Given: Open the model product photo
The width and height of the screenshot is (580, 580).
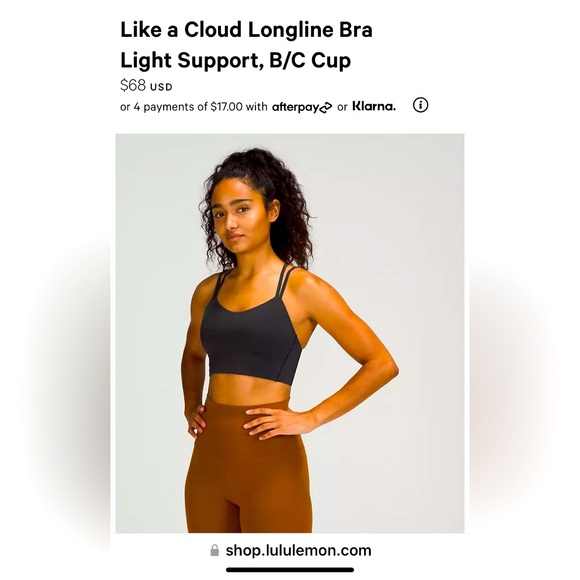Looking at the screenshot, I should 290,333.
